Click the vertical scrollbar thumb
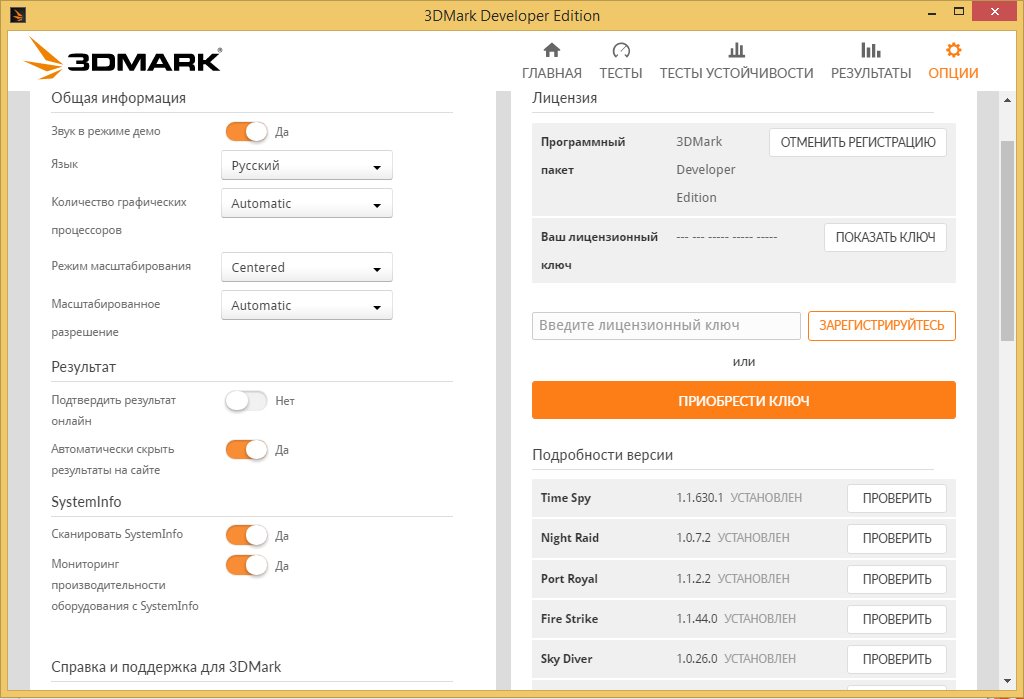This screenshot has height=699, width=1024. click(1007, 240)
